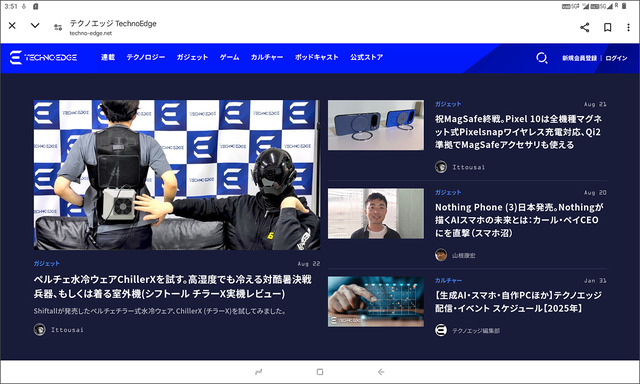
Task: Click Ittousai author avatar under main article
Action: (40, 329)
